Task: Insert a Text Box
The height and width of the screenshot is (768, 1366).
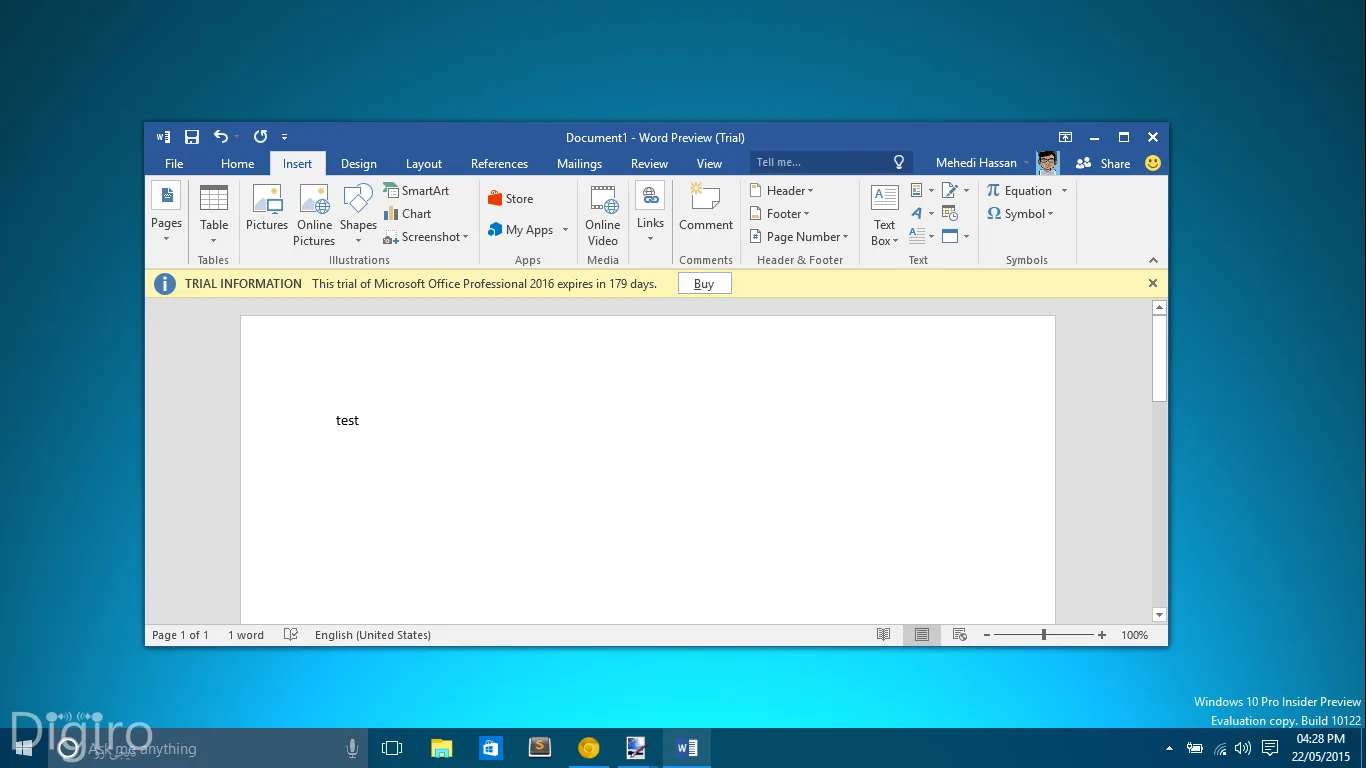Action: [x=884, y=215]
